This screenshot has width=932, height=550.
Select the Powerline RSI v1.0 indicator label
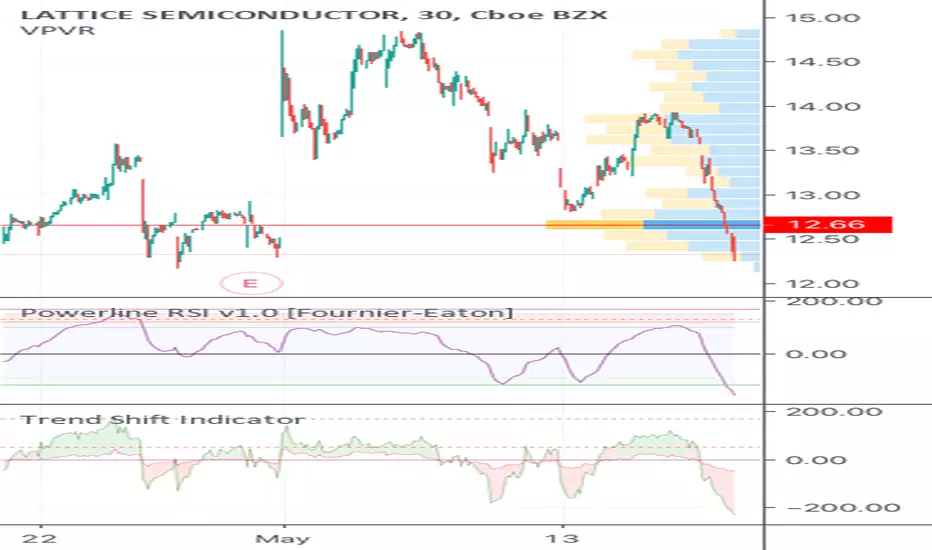(267, 313)
